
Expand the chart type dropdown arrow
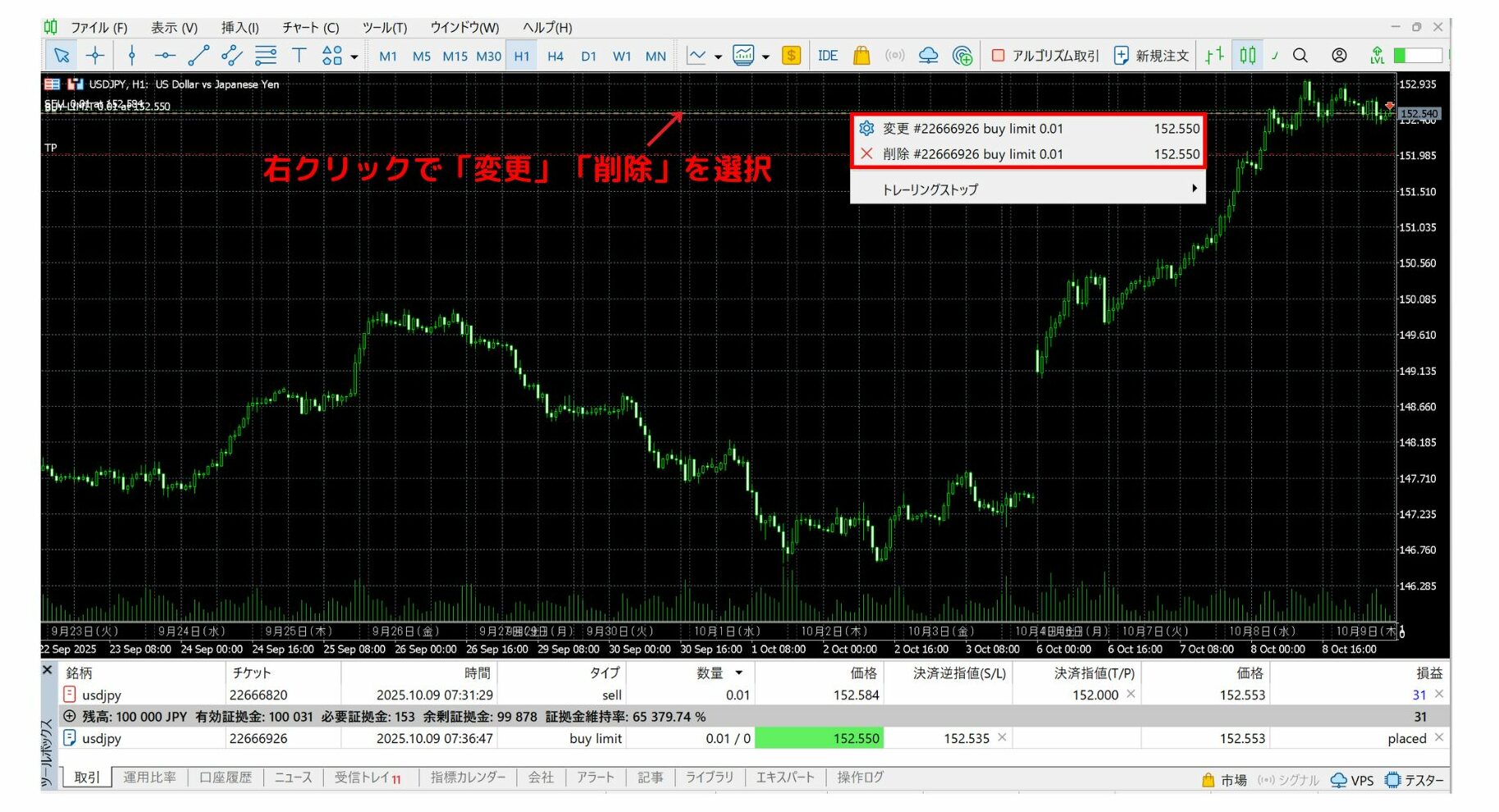(717, 57)
